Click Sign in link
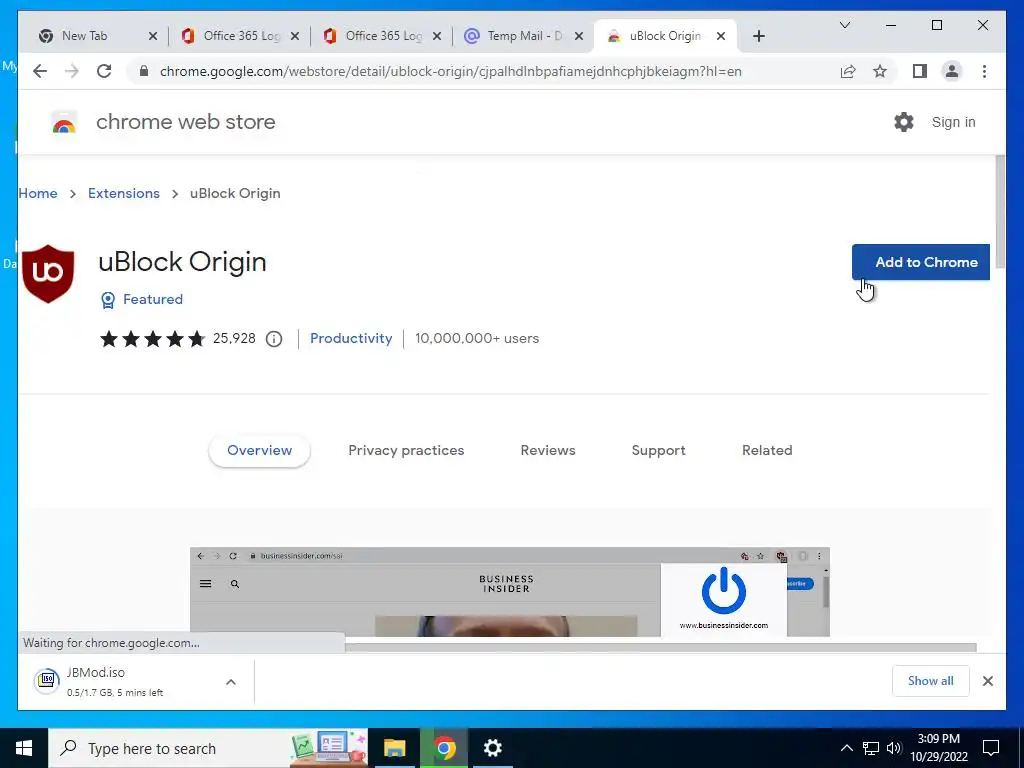 953,122
